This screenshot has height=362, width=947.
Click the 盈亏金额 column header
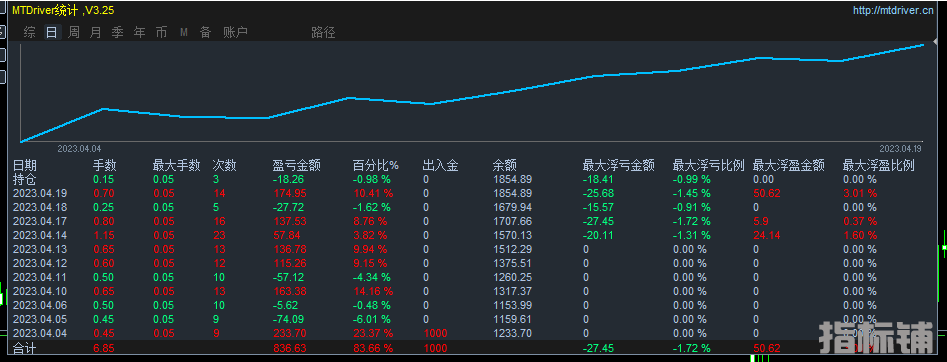click(x=297, y=166)
